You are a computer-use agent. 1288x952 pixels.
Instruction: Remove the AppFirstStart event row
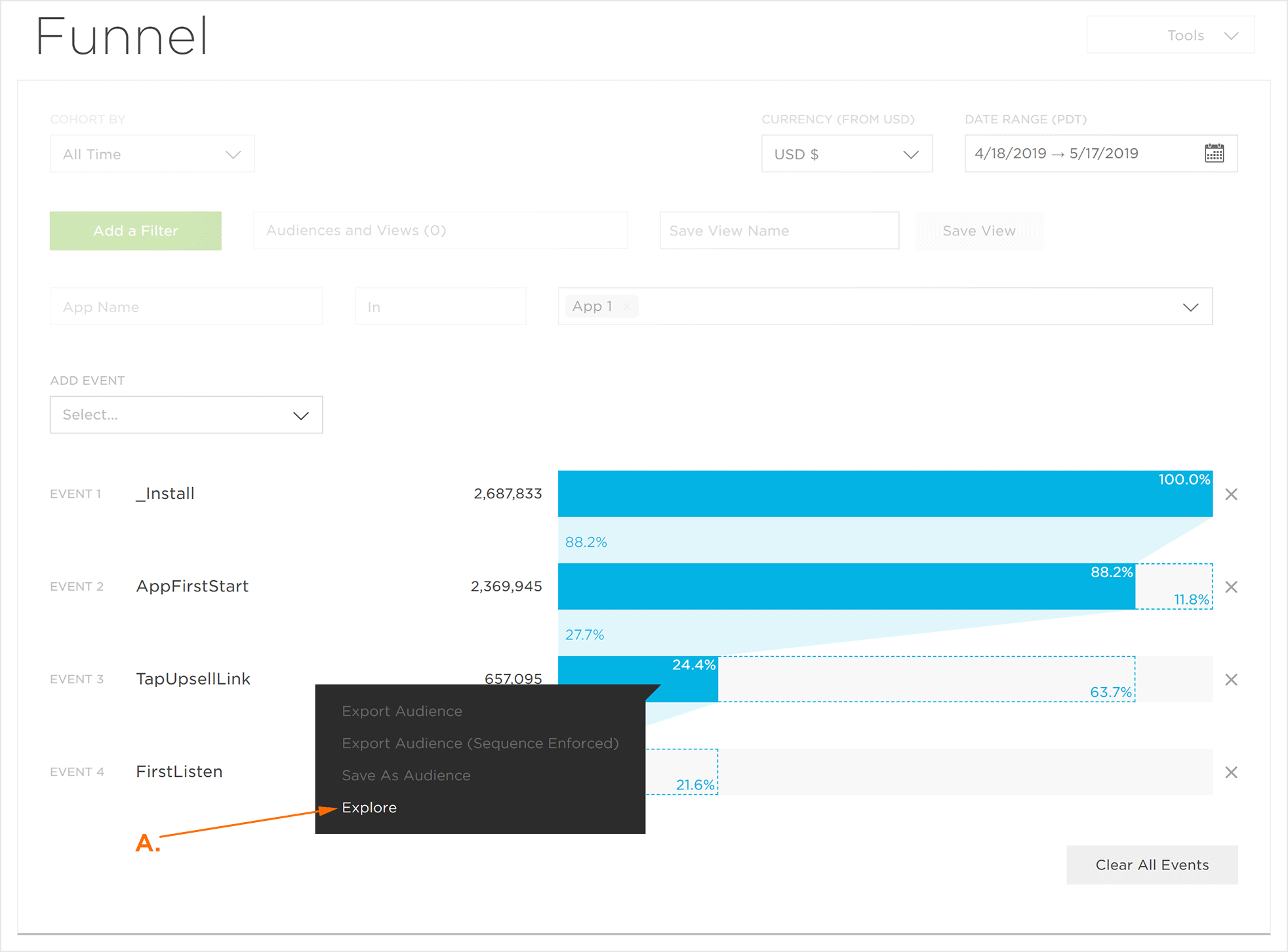click(1231, 587)
